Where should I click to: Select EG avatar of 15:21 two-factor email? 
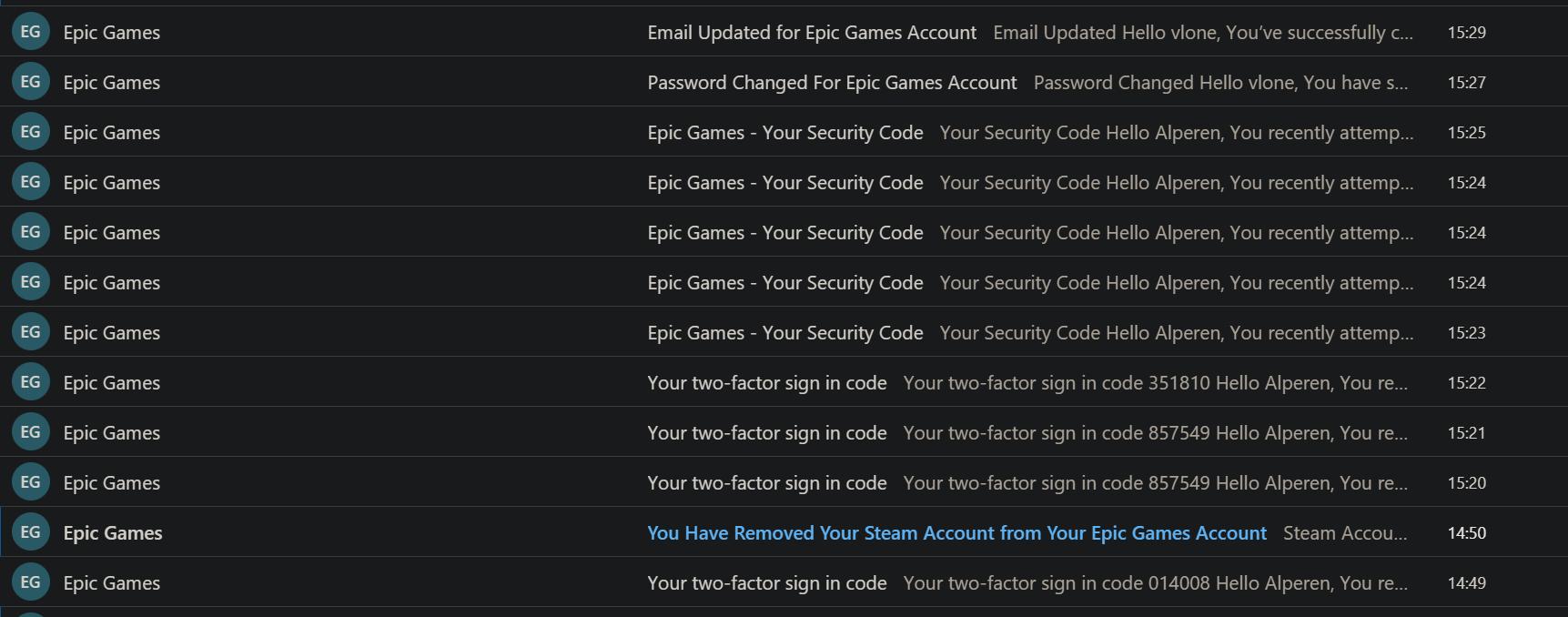30,432
